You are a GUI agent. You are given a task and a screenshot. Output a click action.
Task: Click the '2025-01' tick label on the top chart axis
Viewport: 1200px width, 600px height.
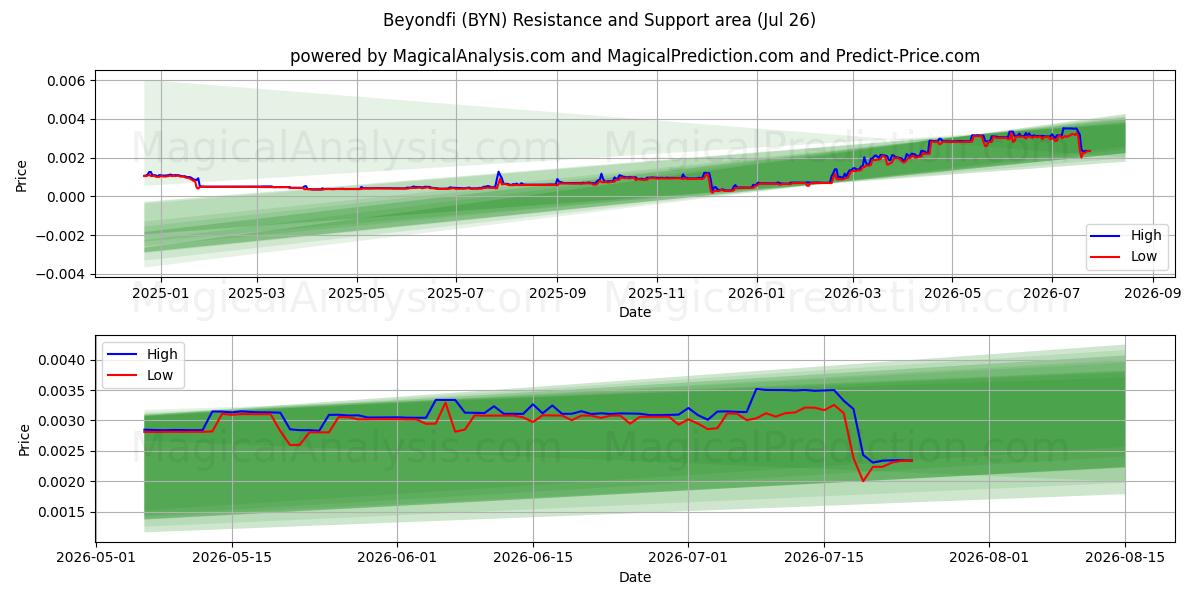point(160,294)
